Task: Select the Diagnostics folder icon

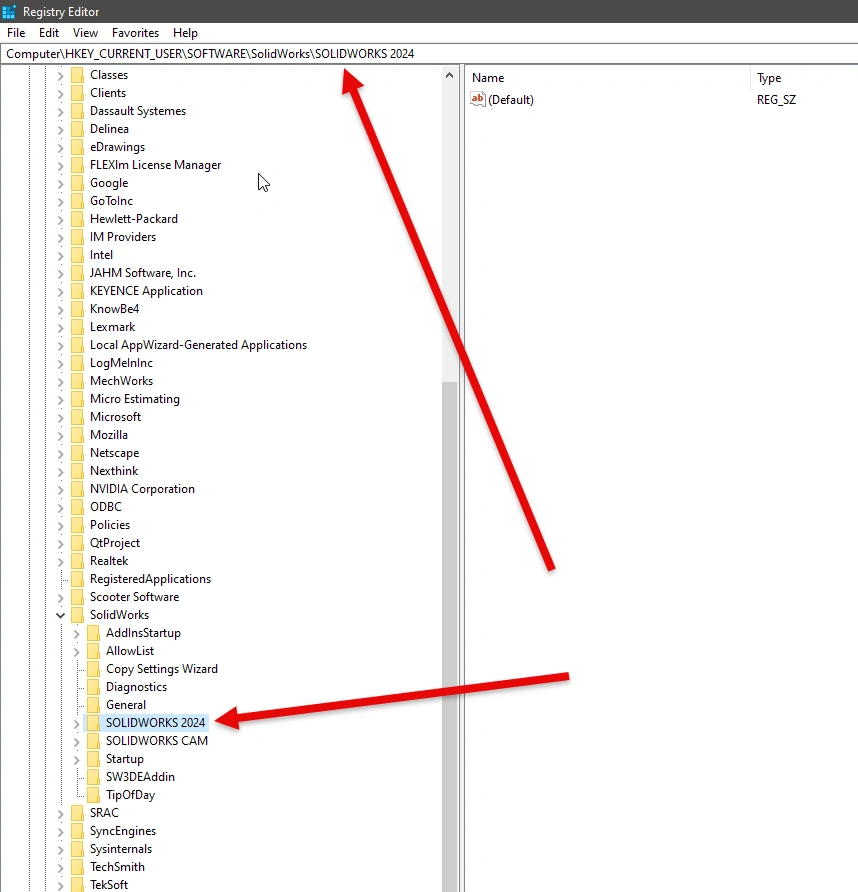Action: click(93, 687)
